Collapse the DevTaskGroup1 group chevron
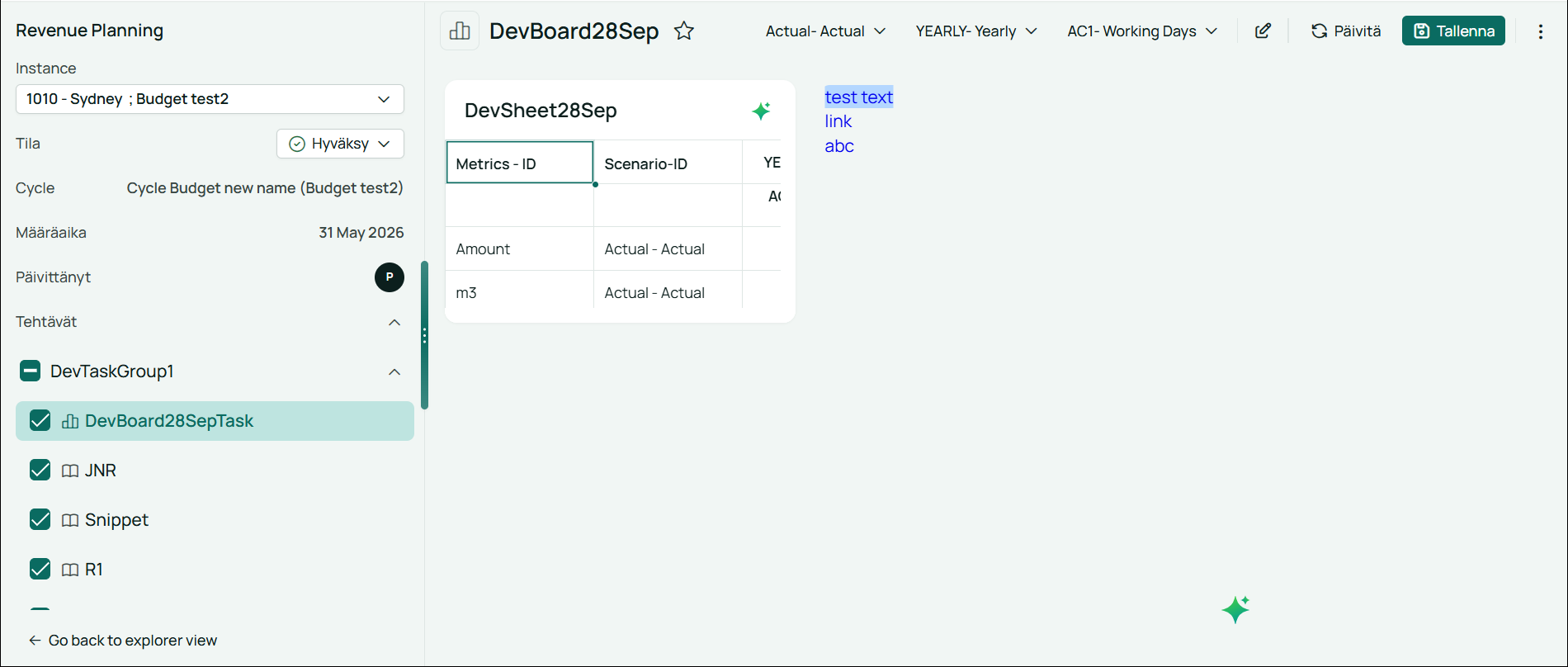Image resolution: width=1568 pixels, height=667 pixels. (x=394, y=371)
